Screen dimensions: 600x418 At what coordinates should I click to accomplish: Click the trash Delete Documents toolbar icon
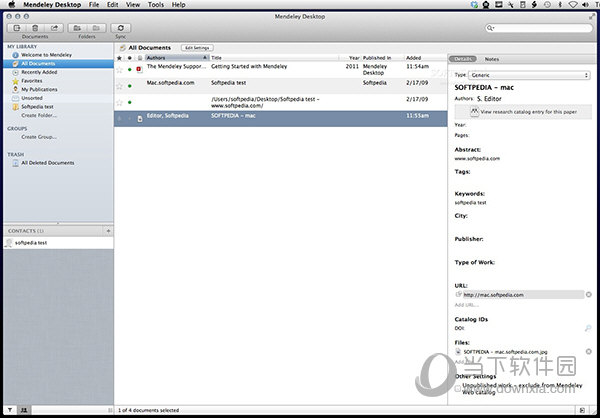[35, 28]
